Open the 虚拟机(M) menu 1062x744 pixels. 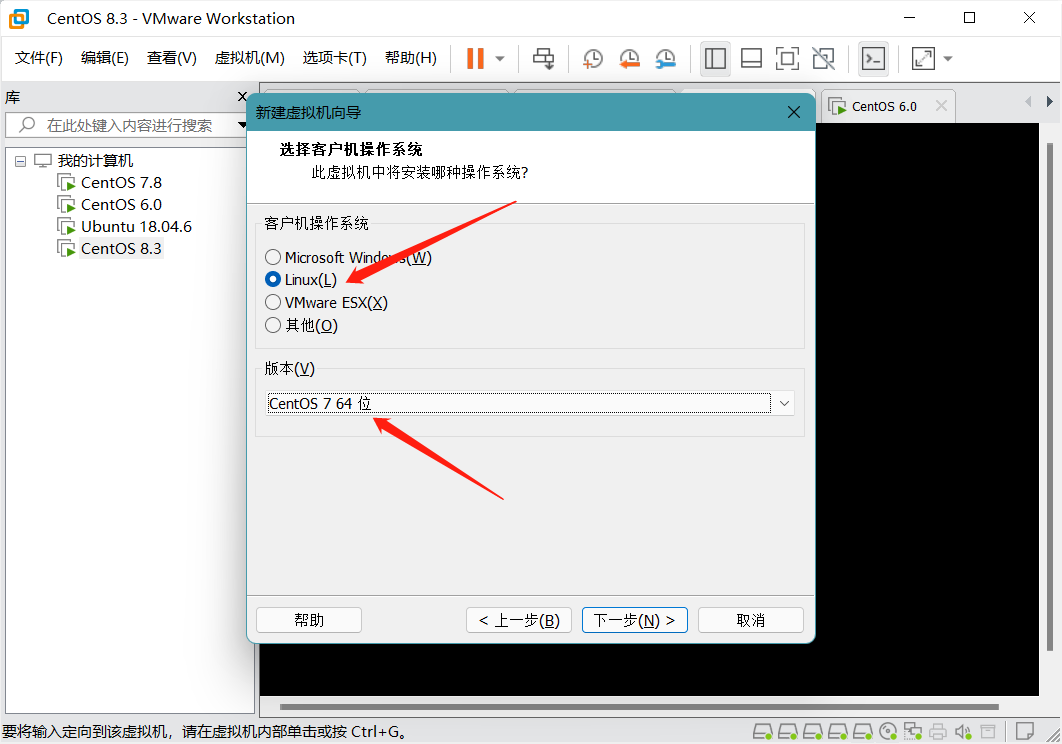[249, 58]
